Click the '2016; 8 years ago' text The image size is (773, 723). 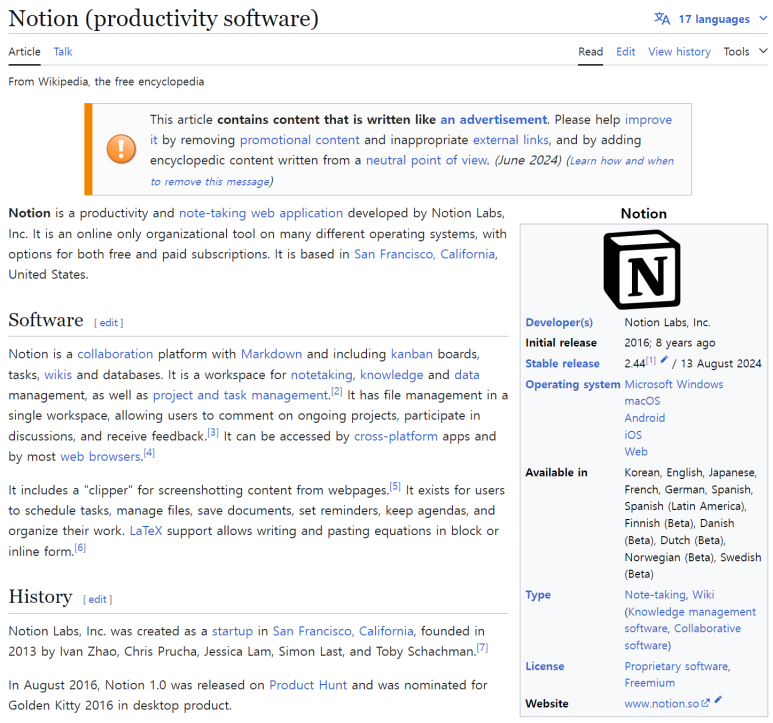(x=670, y=343)
